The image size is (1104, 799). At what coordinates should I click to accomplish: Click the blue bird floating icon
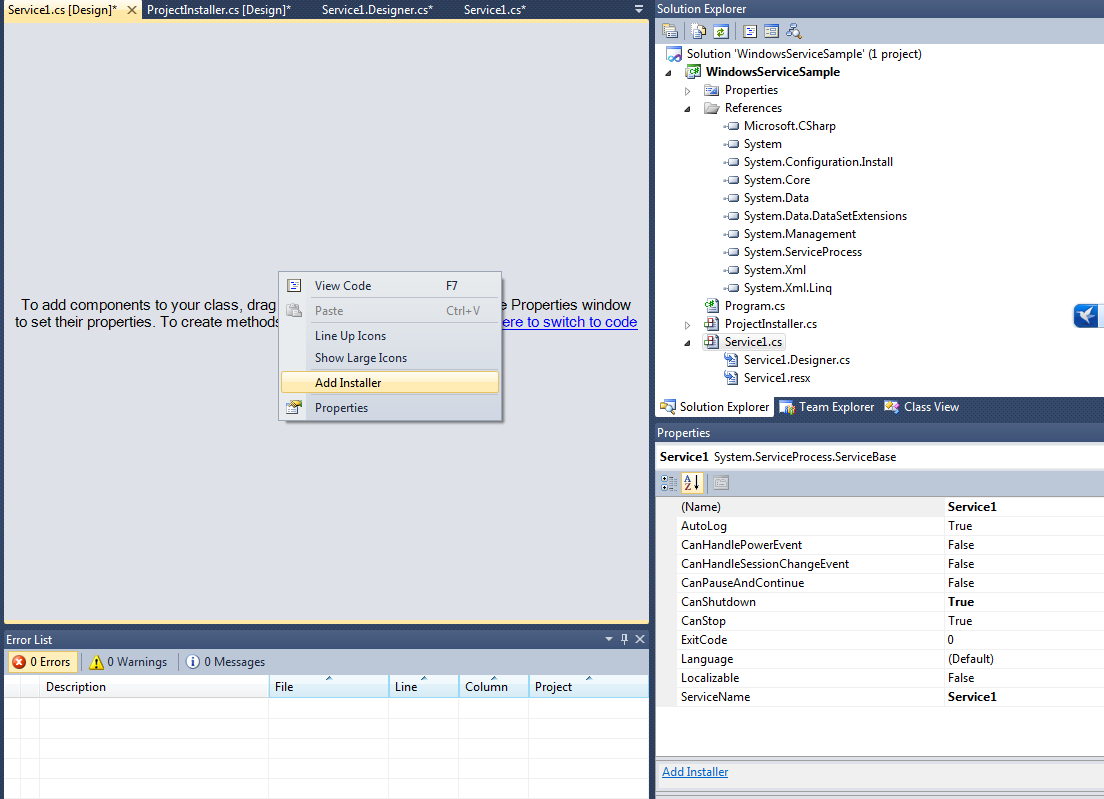[1086, 315]
